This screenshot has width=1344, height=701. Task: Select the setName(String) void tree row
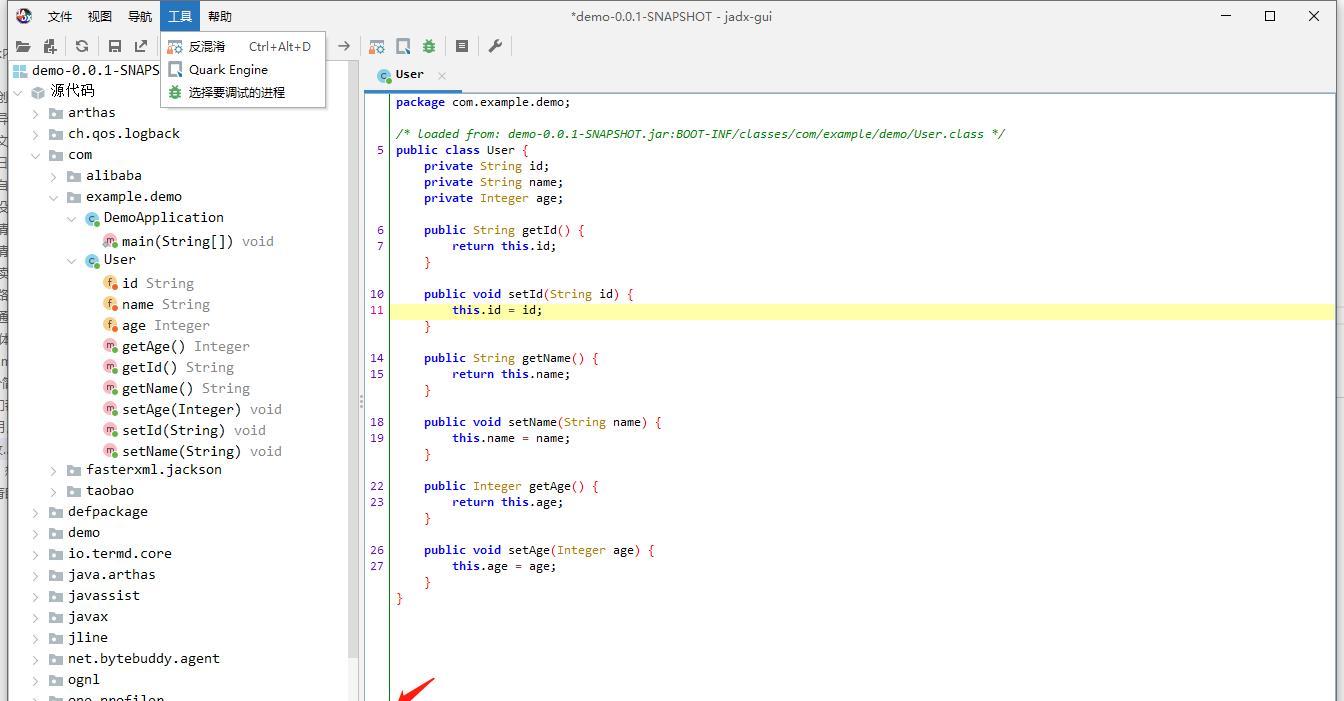pos(193,451)
